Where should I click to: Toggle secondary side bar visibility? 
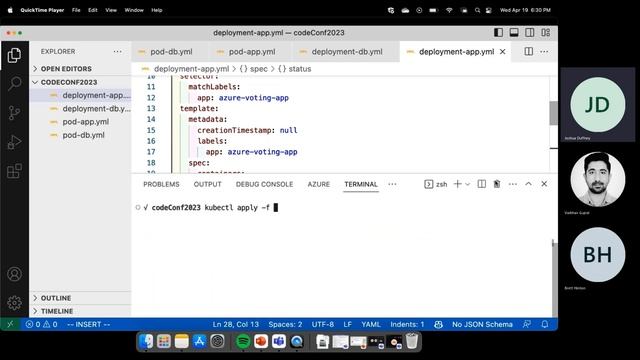[x=530, y=33]
